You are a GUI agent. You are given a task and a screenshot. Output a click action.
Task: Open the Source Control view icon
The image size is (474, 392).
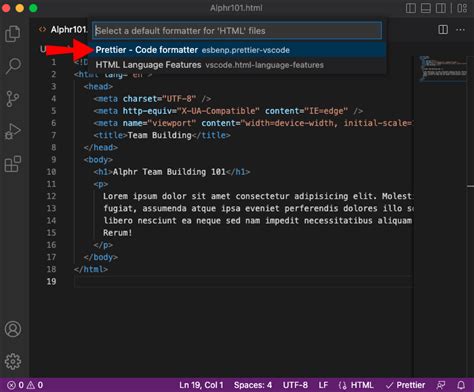[x=13, y=99]
